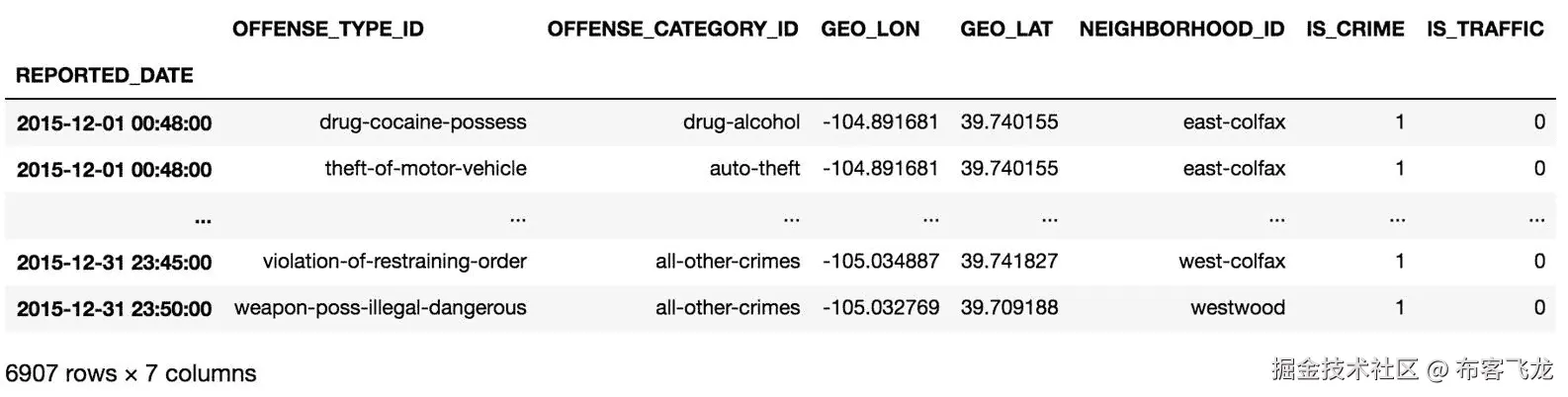Click the weapon-poss-illegal-dangerous cell

pyautogui.click(x=380, y=308)
